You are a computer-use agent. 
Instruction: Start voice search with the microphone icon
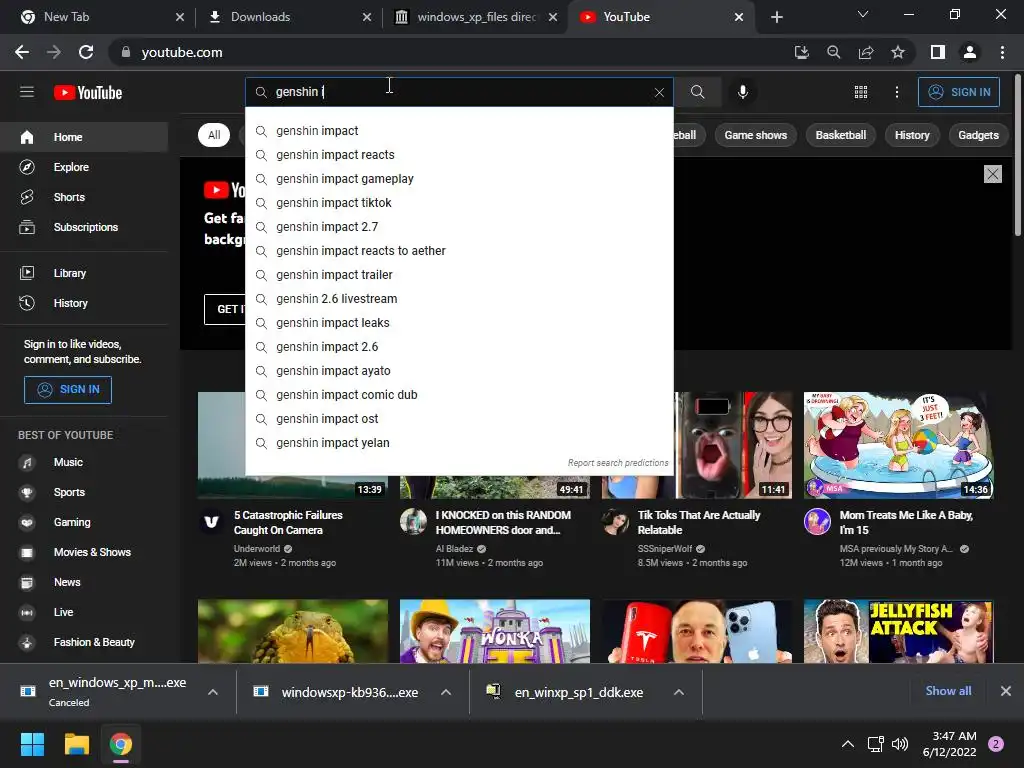(x=743, y=92)
